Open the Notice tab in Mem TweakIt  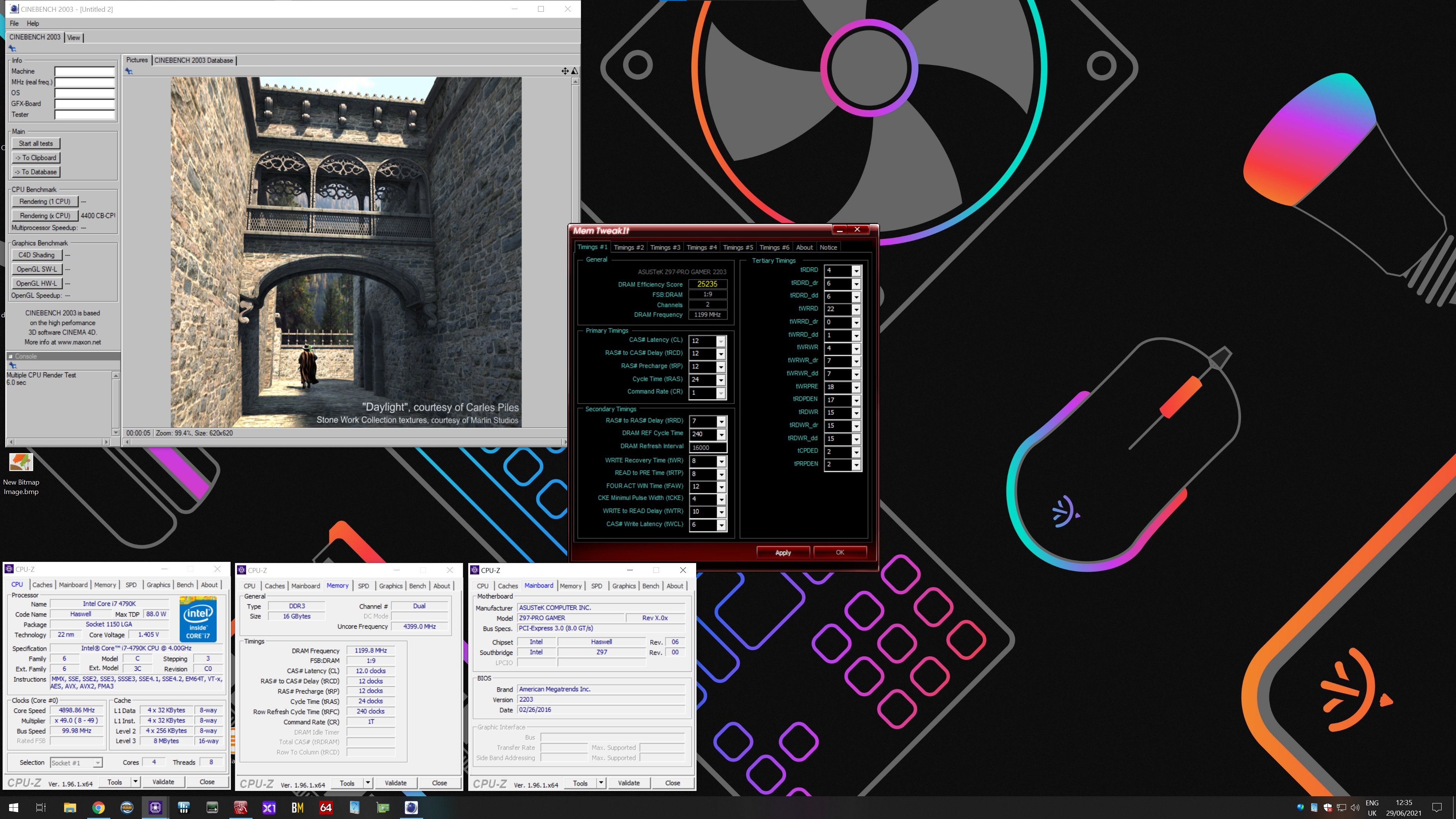click(828, 247)
